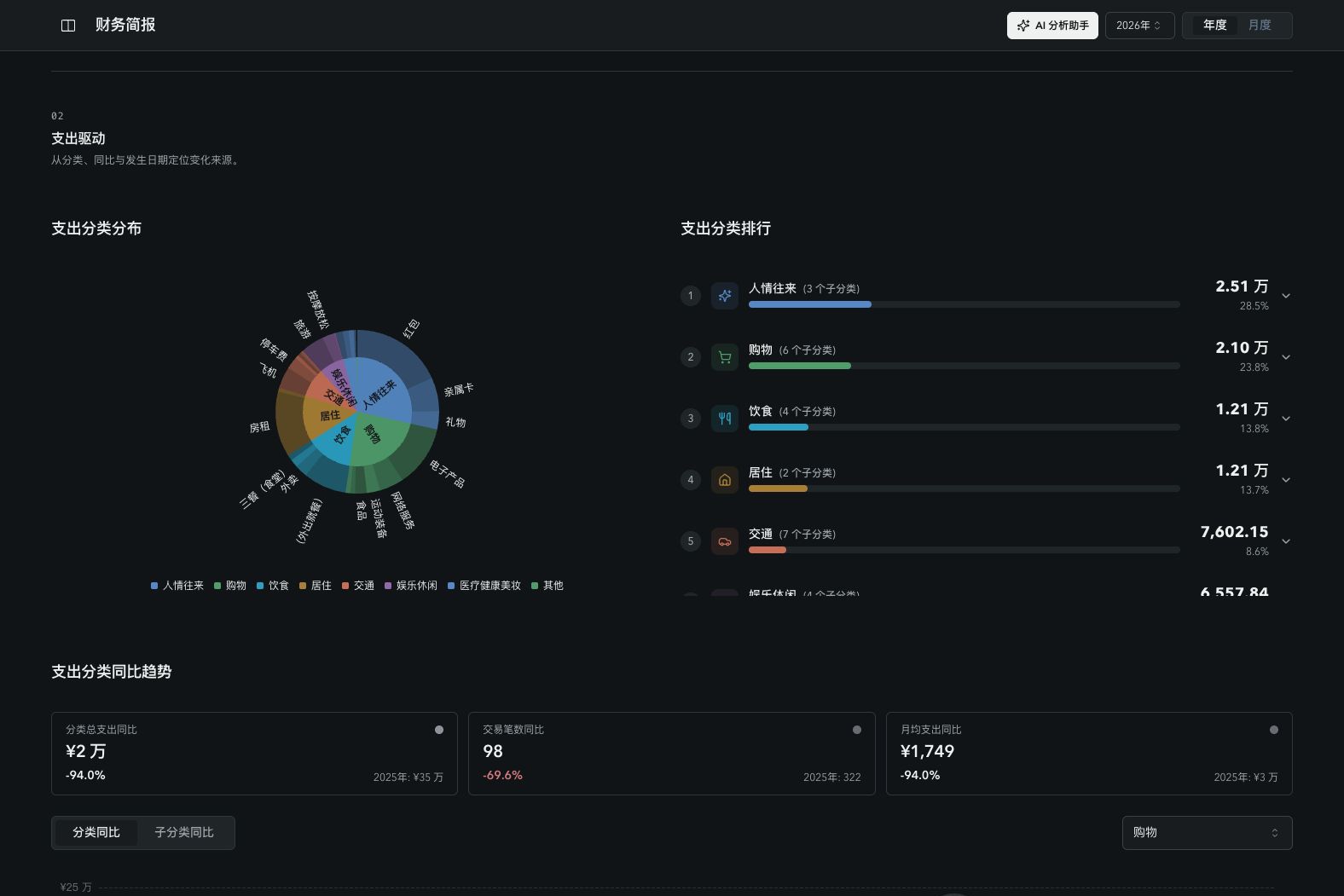Click the 饮食 fork and knife icon

(x=725, y=419)
